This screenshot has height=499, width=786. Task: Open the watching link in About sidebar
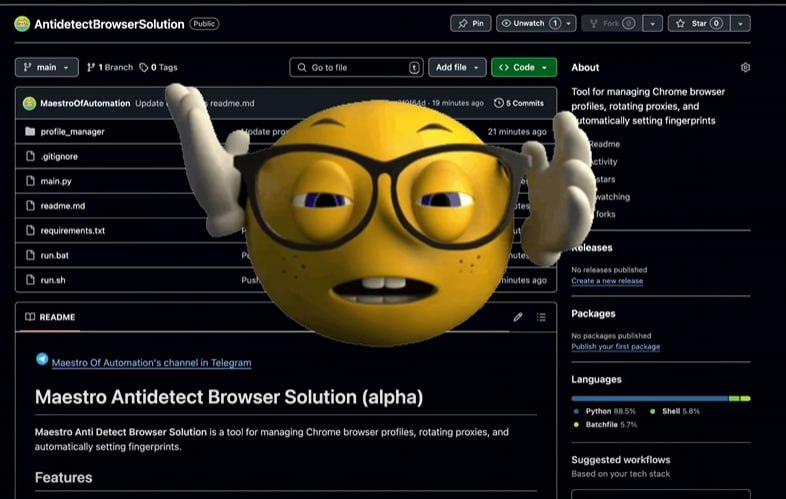tap(612, 197)
